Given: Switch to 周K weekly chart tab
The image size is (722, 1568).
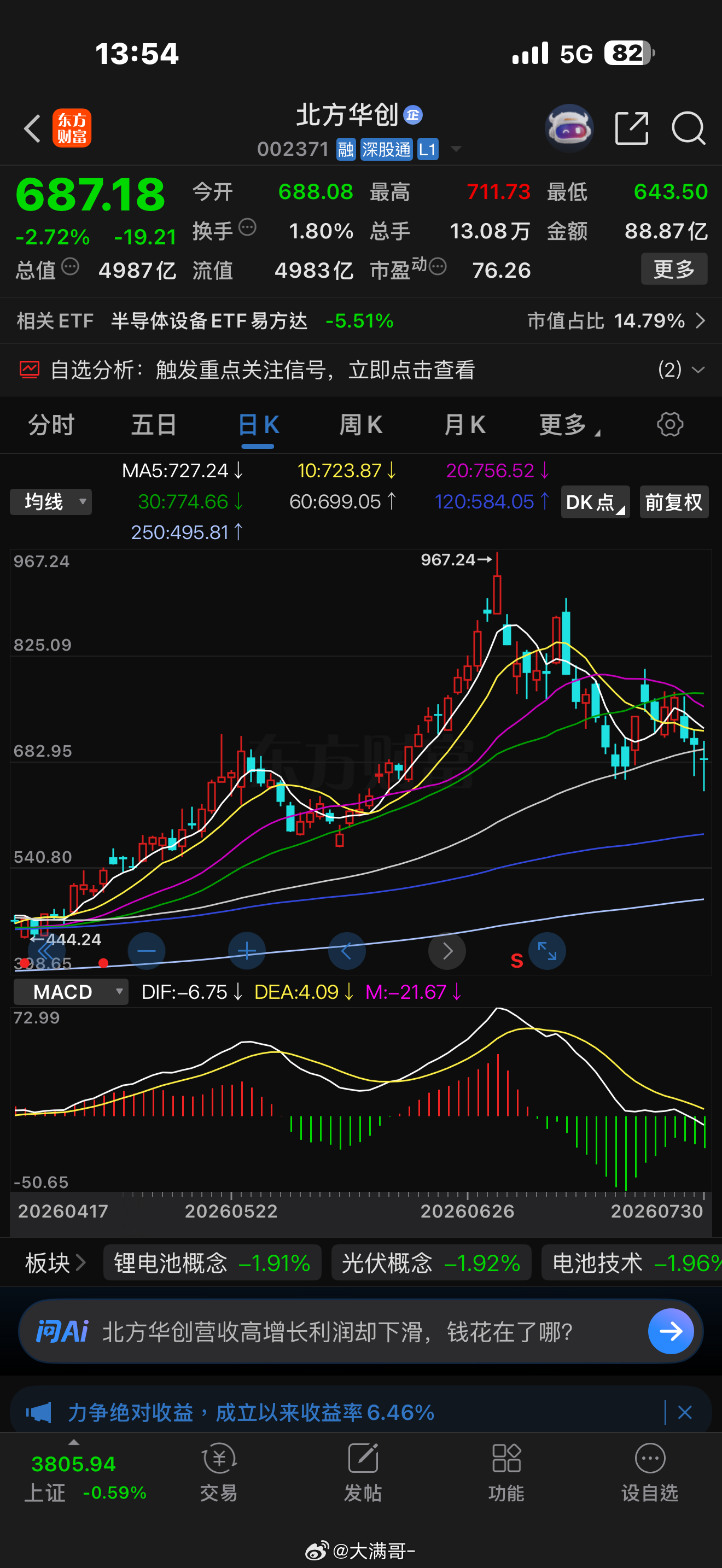Looking at the screenshot, I should [x=361, y=425].
